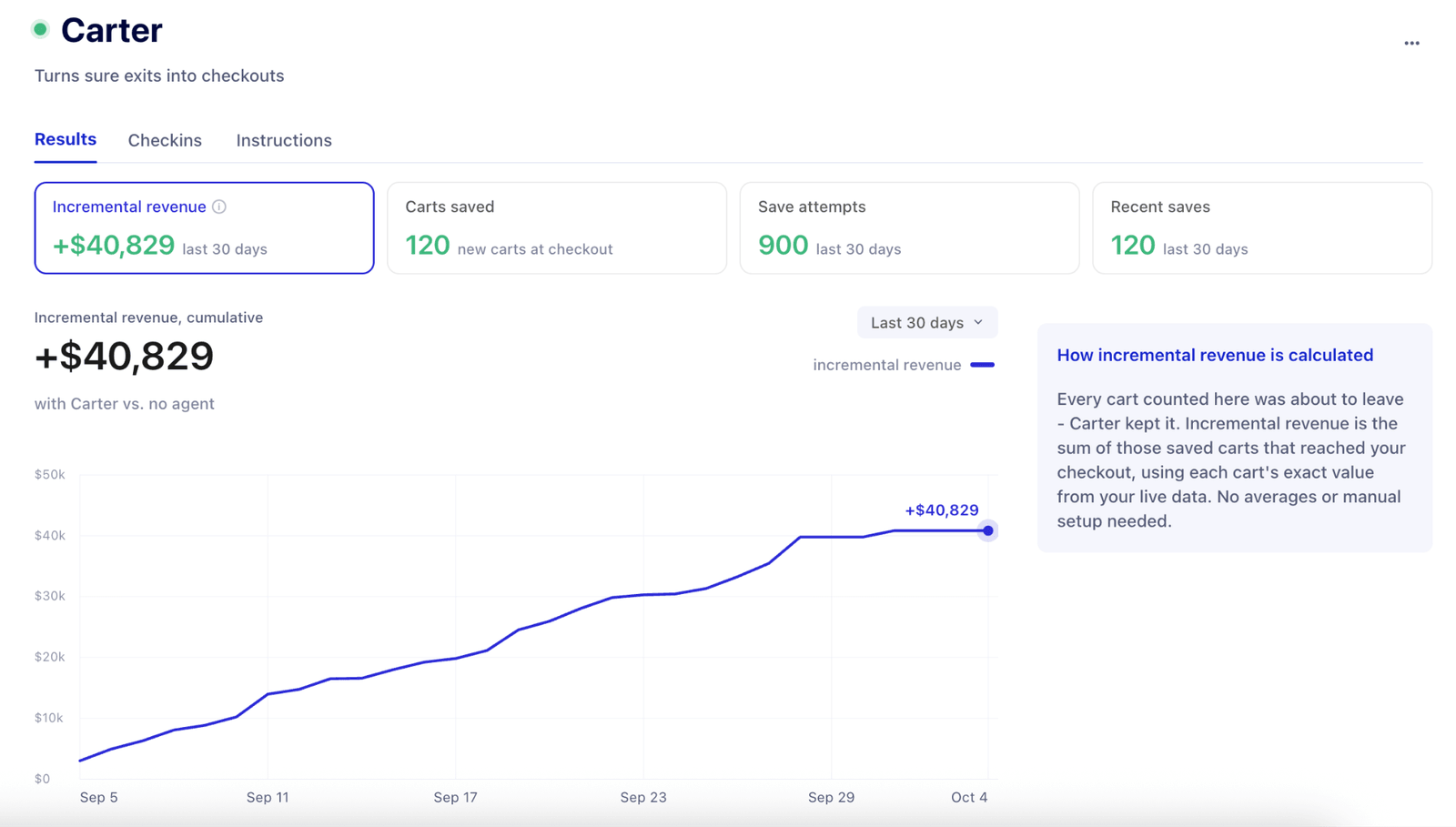Click the 900 save attempts value
The width and height of the screenshot is (1456, 827).
(783, 245)
